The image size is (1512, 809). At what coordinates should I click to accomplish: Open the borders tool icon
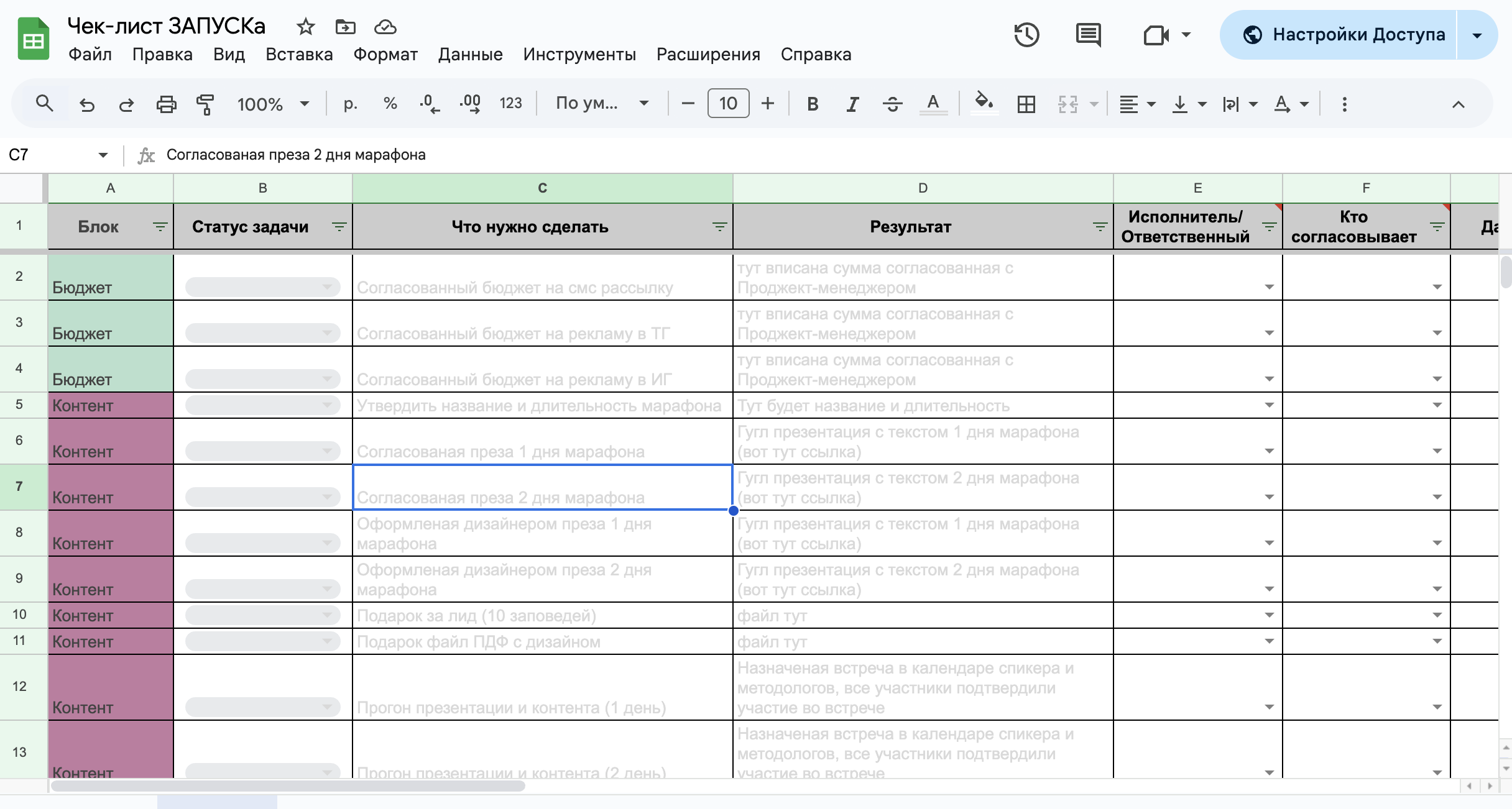1026,104
